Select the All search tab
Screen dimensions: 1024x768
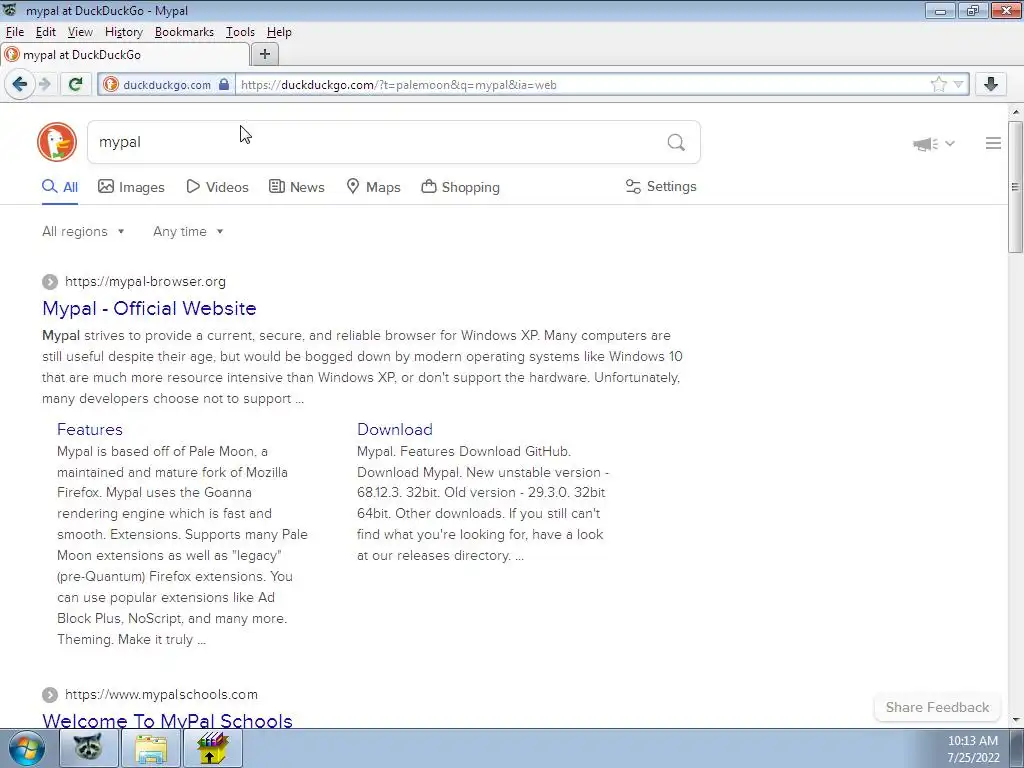coord(60,187)
